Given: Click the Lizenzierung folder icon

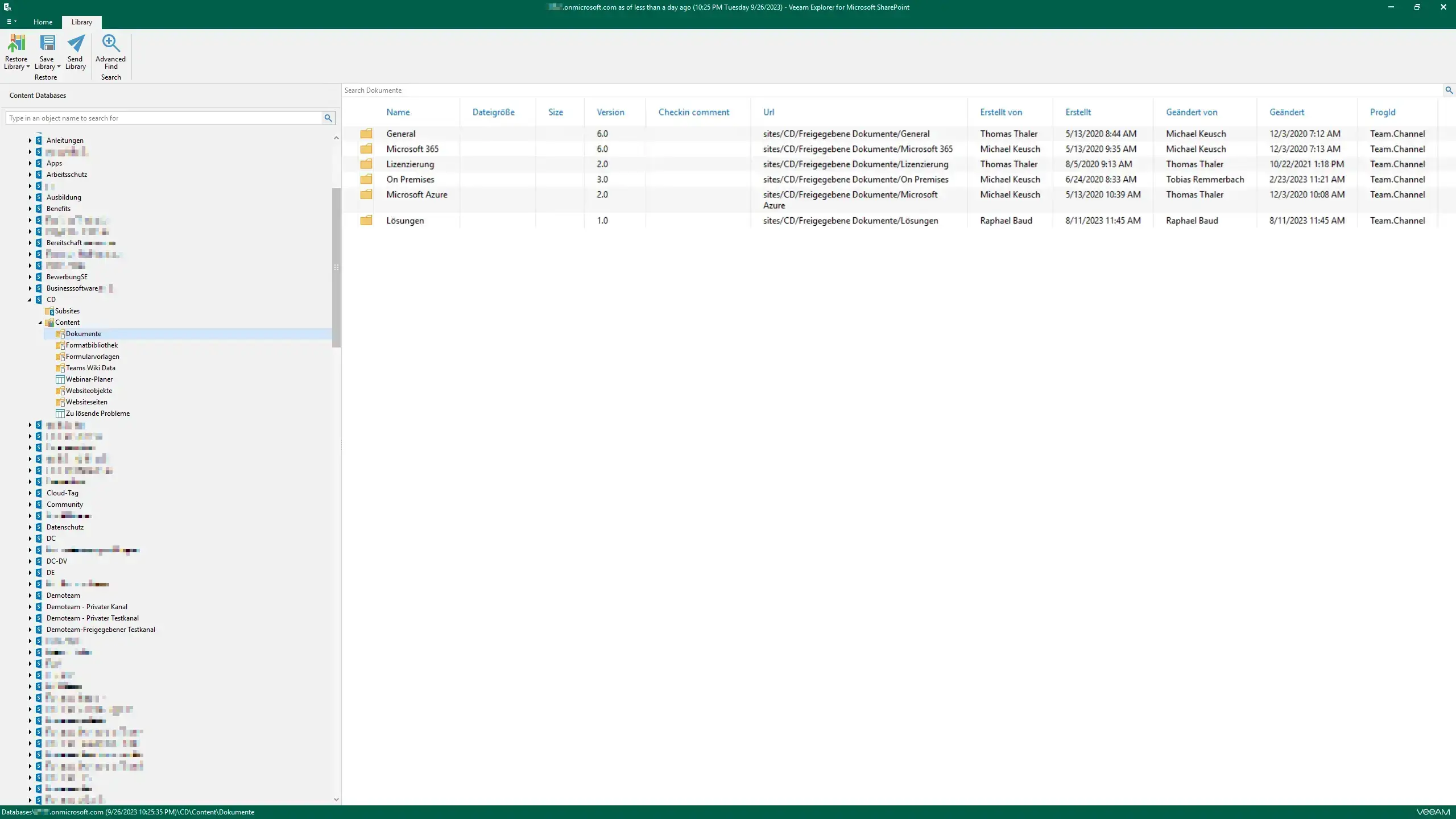Looking at the screenshot, I should click(366, 164).
